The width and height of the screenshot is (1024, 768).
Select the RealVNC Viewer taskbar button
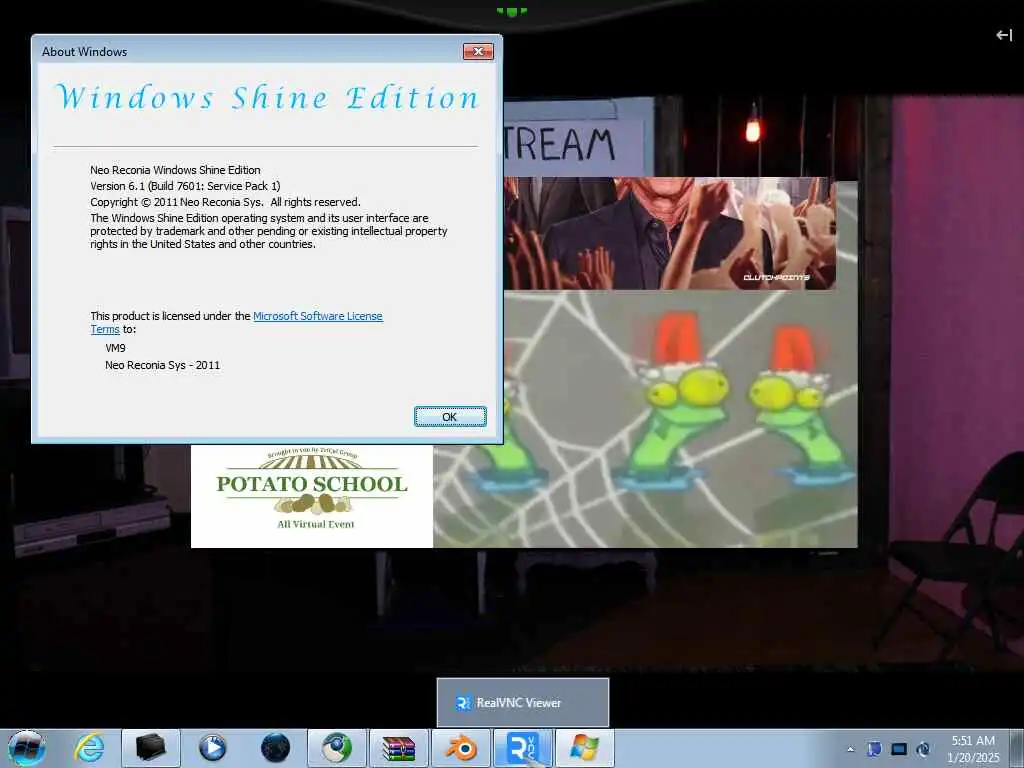[523, 748]
